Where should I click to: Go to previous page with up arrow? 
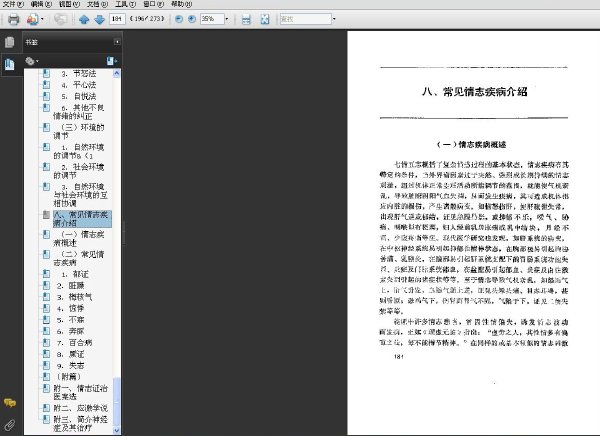coord(84,19)
